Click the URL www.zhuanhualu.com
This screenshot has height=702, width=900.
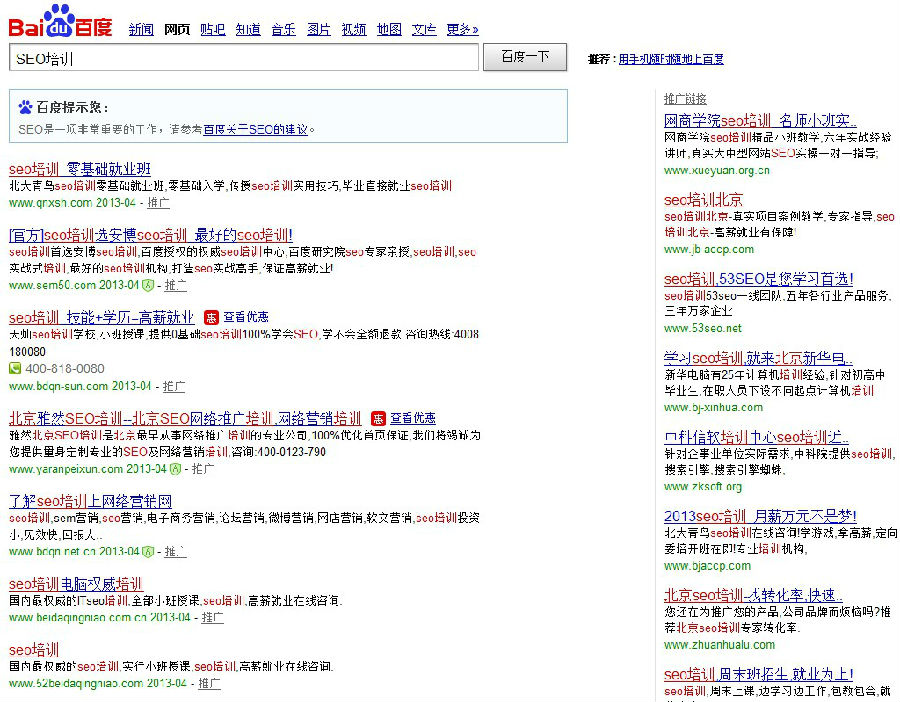point(720,645)
